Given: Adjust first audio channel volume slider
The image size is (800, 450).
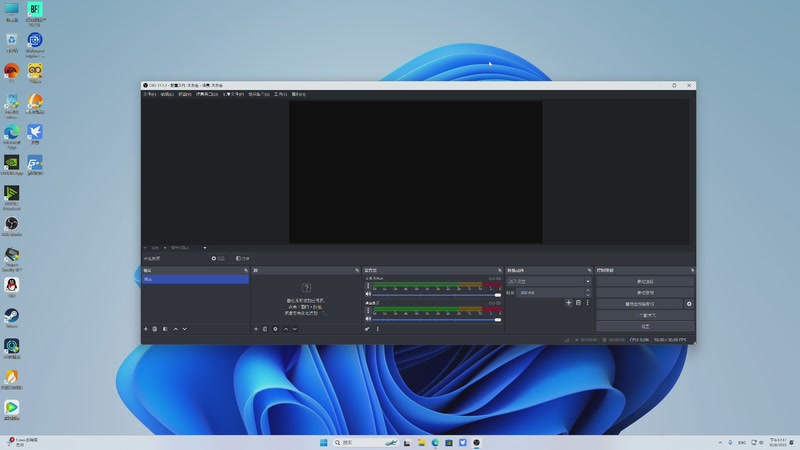Looking at the screenshot, I should 437,295.
